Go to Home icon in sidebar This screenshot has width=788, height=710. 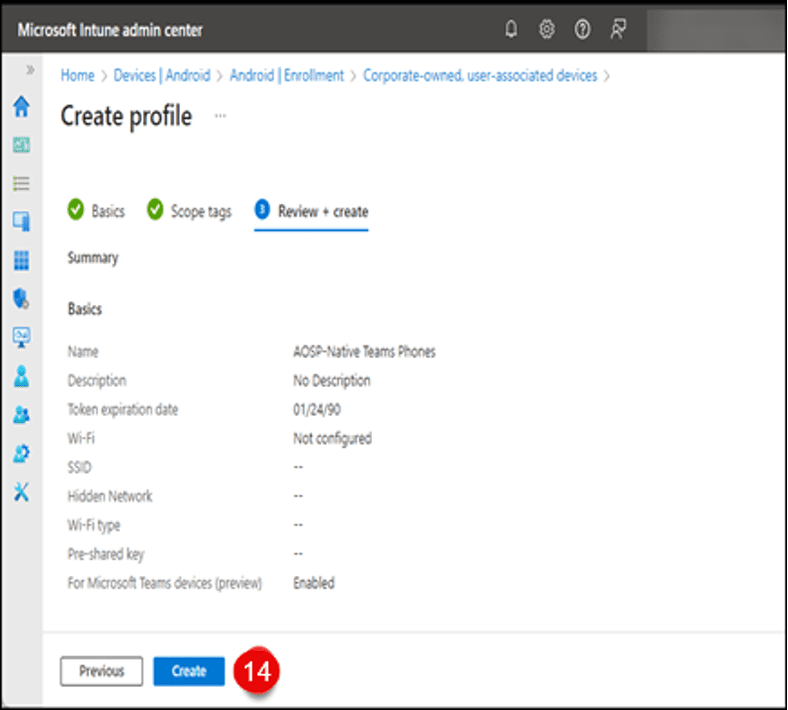(21, 107)
